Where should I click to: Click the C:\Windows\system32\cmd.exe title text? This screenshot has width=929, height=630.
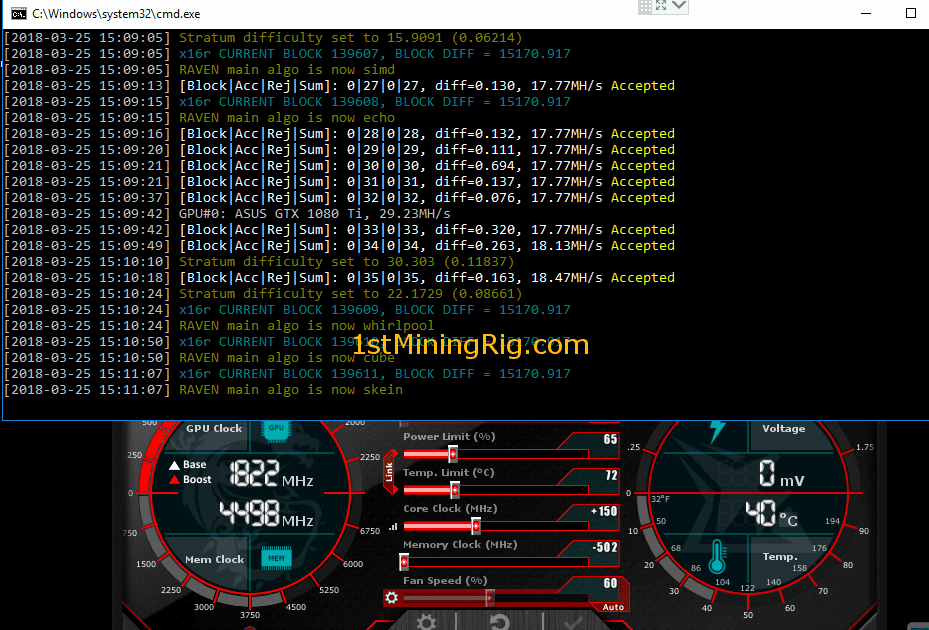click(x=116, y=14)
